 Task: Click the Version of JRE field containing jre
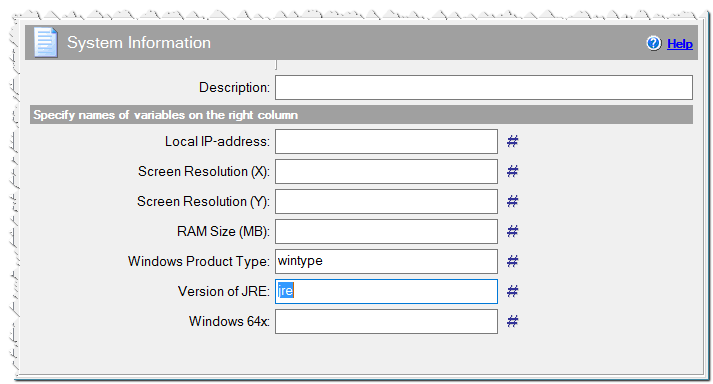[x=387, y=292]
